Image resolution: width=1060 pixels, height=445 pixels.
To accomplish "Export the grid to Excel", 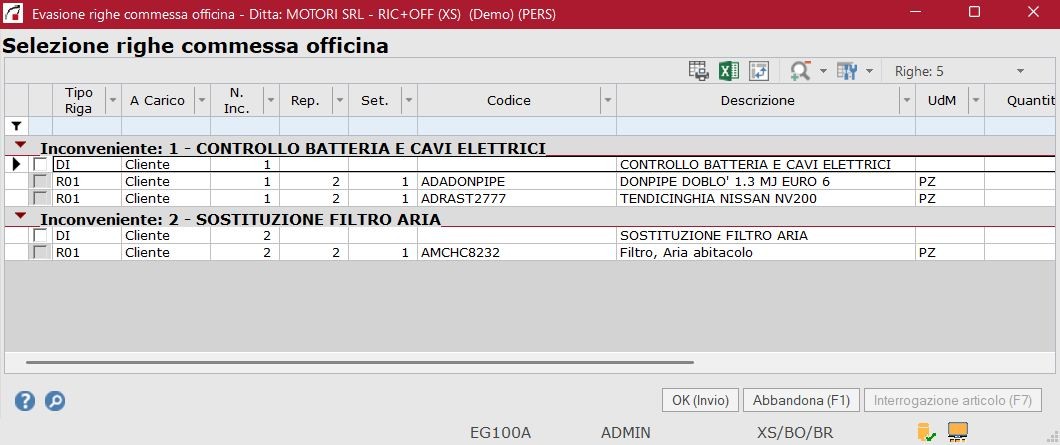I will (729, 71).
